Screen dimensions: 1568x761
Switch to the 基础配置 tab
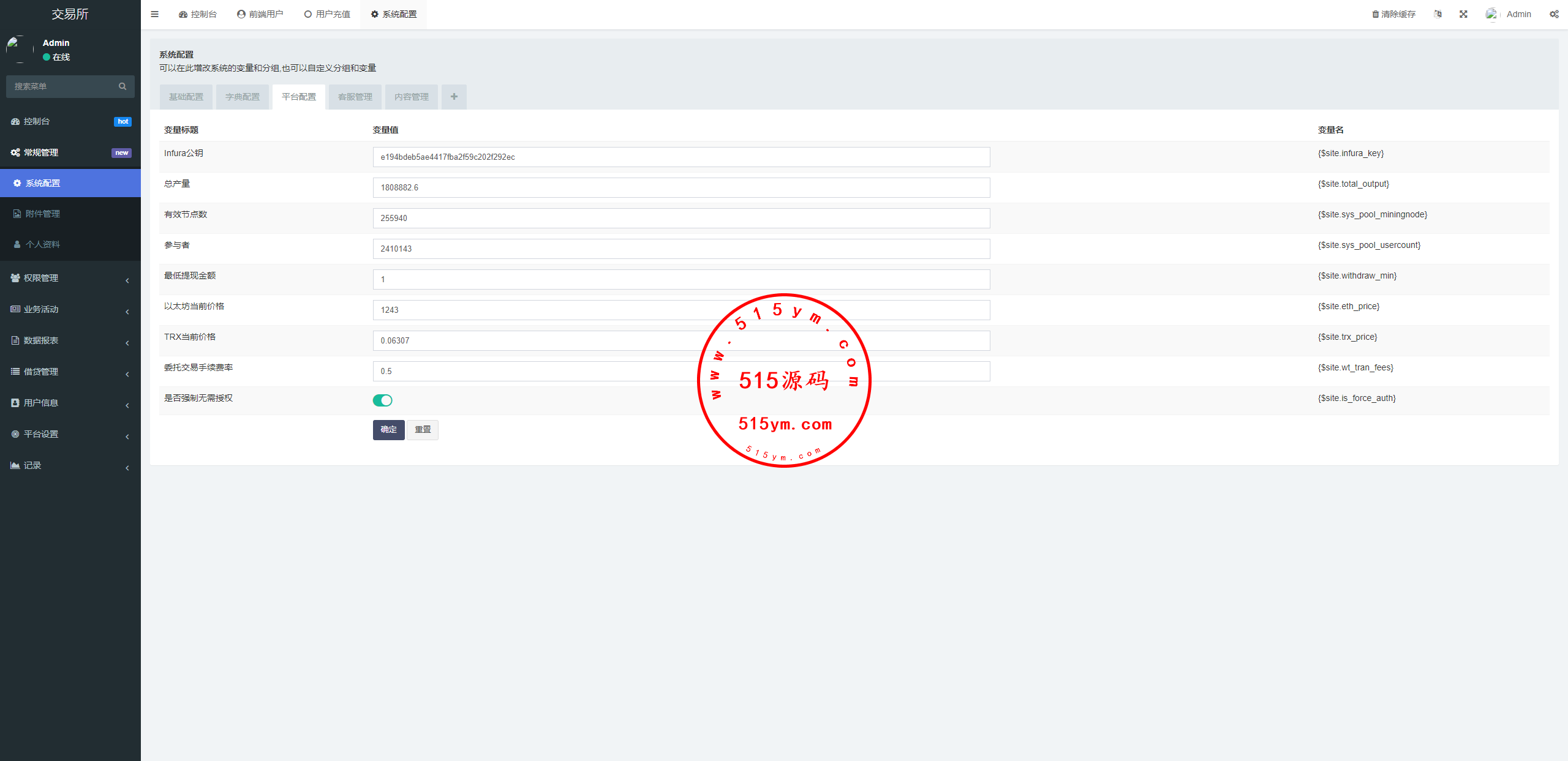click(x=186, y=97)
